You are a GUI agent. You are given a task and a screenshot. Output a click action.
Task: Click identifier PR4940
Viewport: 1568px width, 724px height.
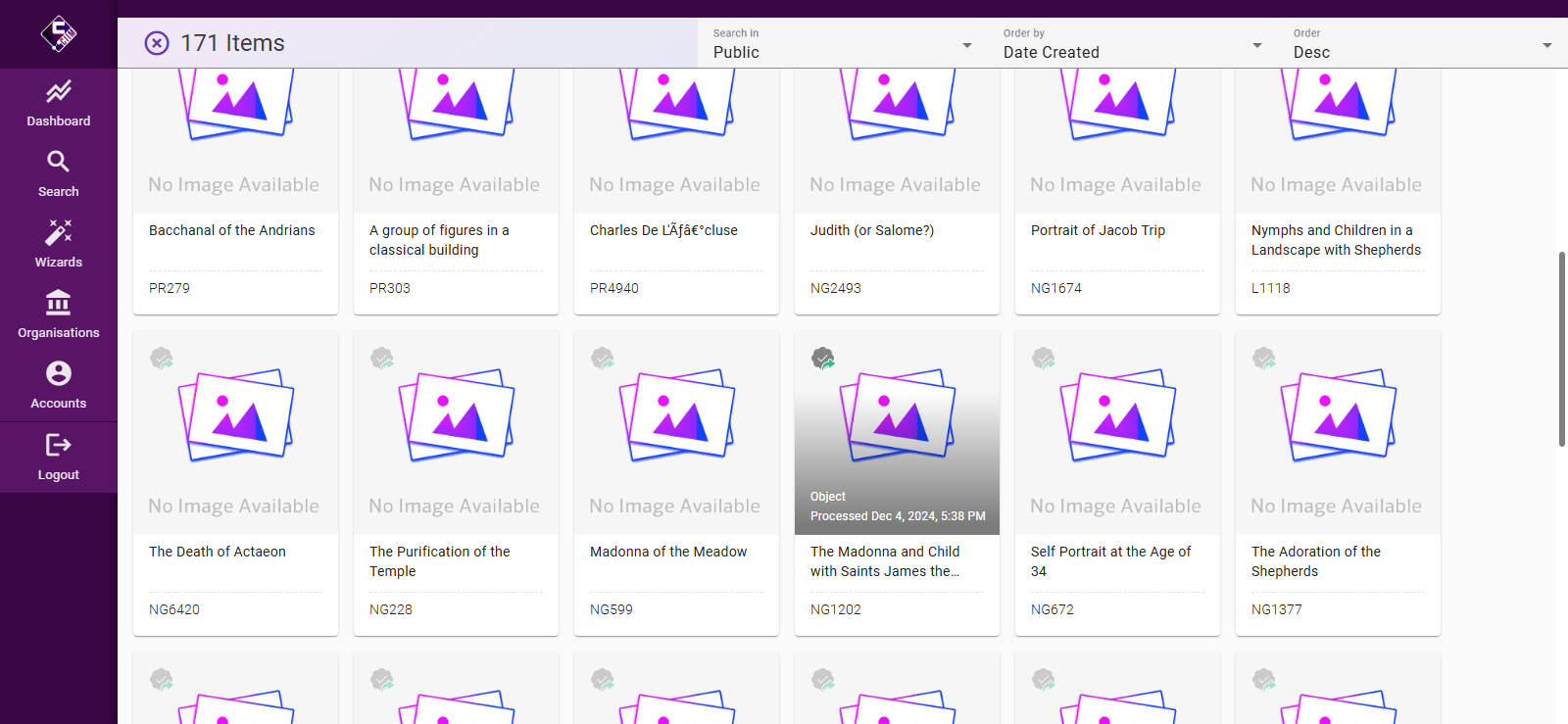(x=614, y=288)
